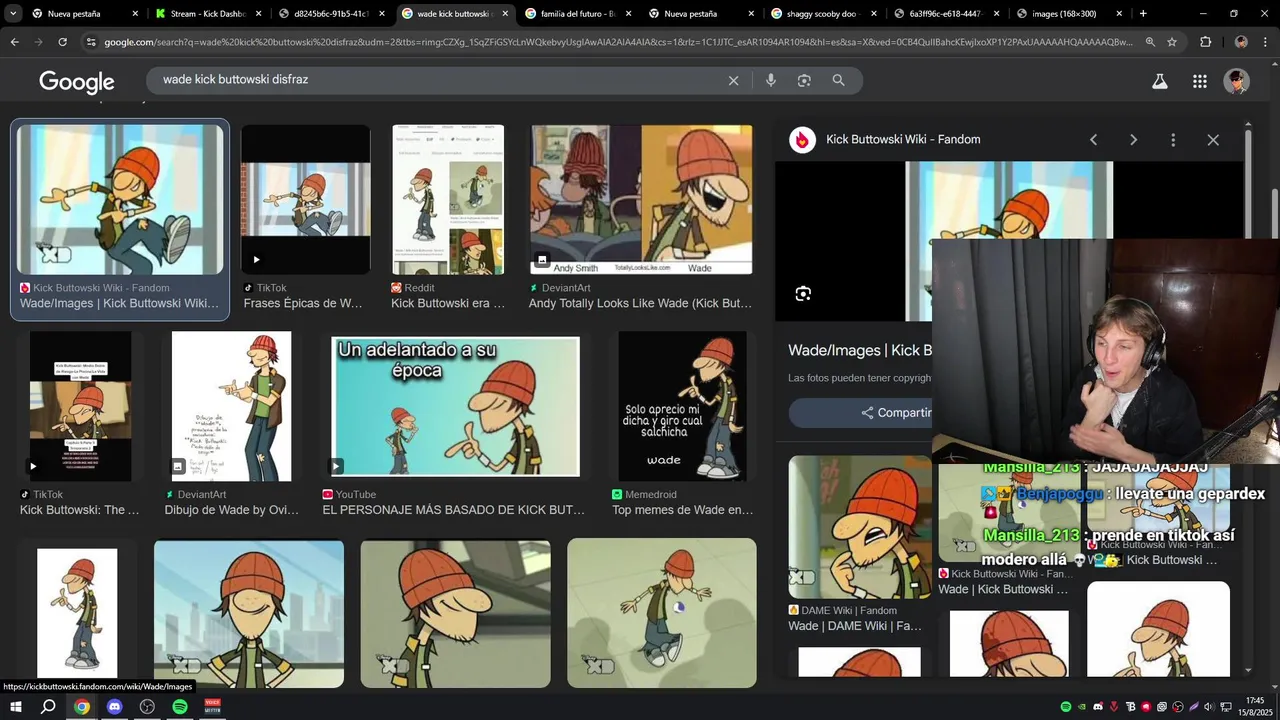Open OBS Studio from the taskbar
1280x720 pixels.
147,707
